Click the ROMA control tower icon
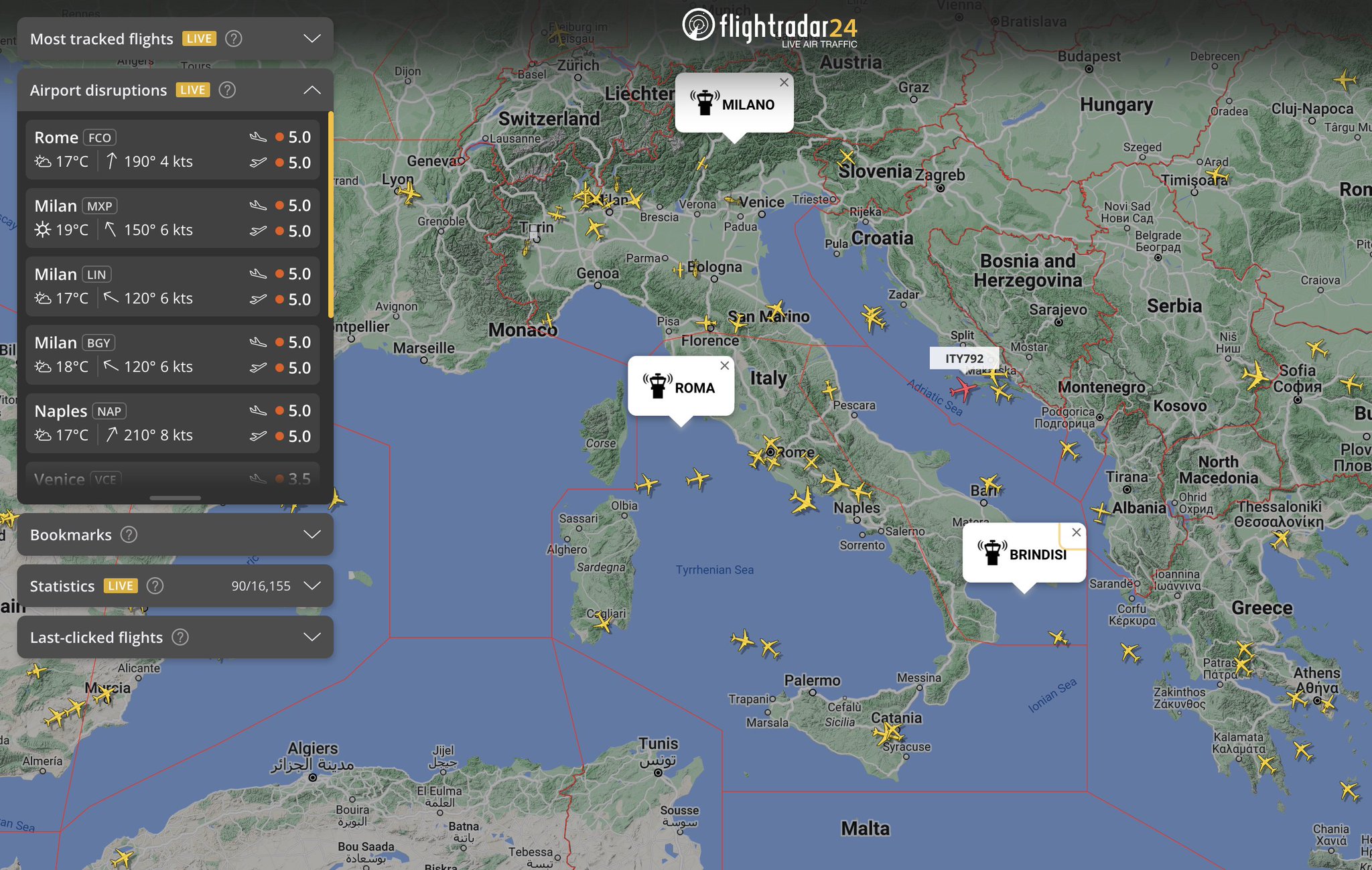 coord(657,386)
